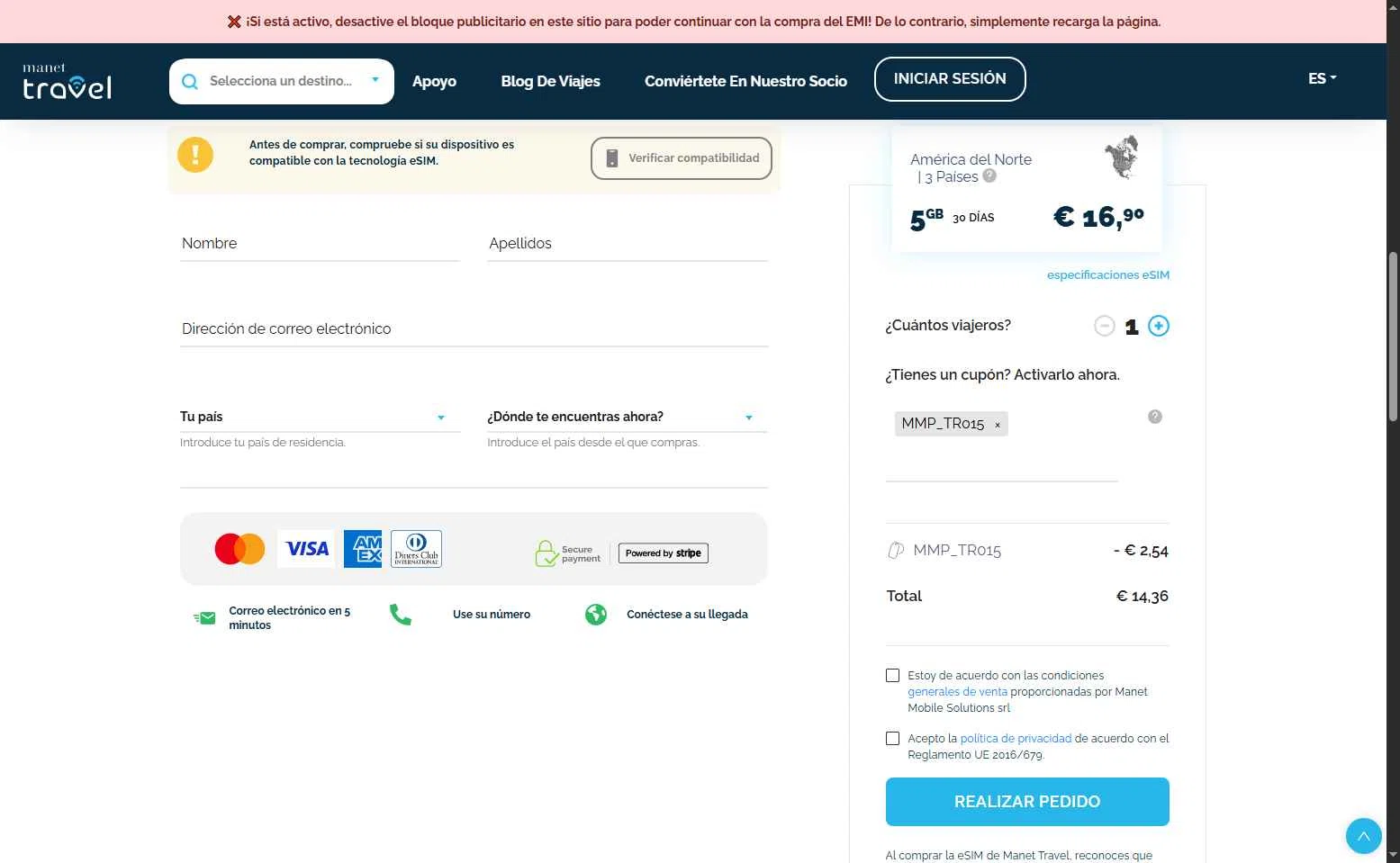
Task: Click the América del Norte plan title
Action: (971, 159)
